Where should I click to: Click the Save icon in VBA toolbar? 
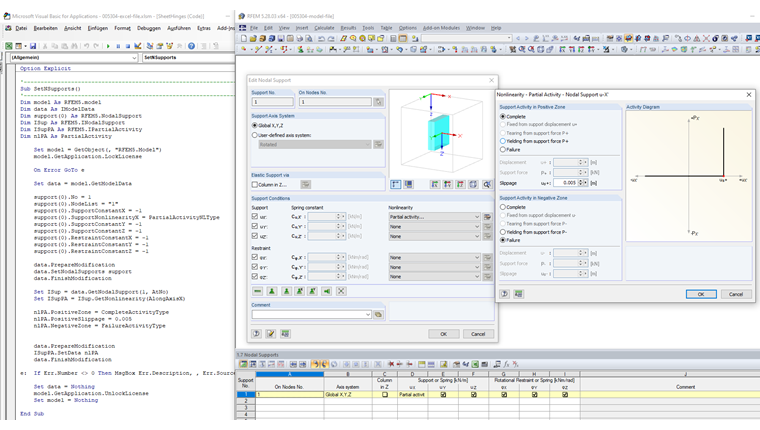coord(33,46)
